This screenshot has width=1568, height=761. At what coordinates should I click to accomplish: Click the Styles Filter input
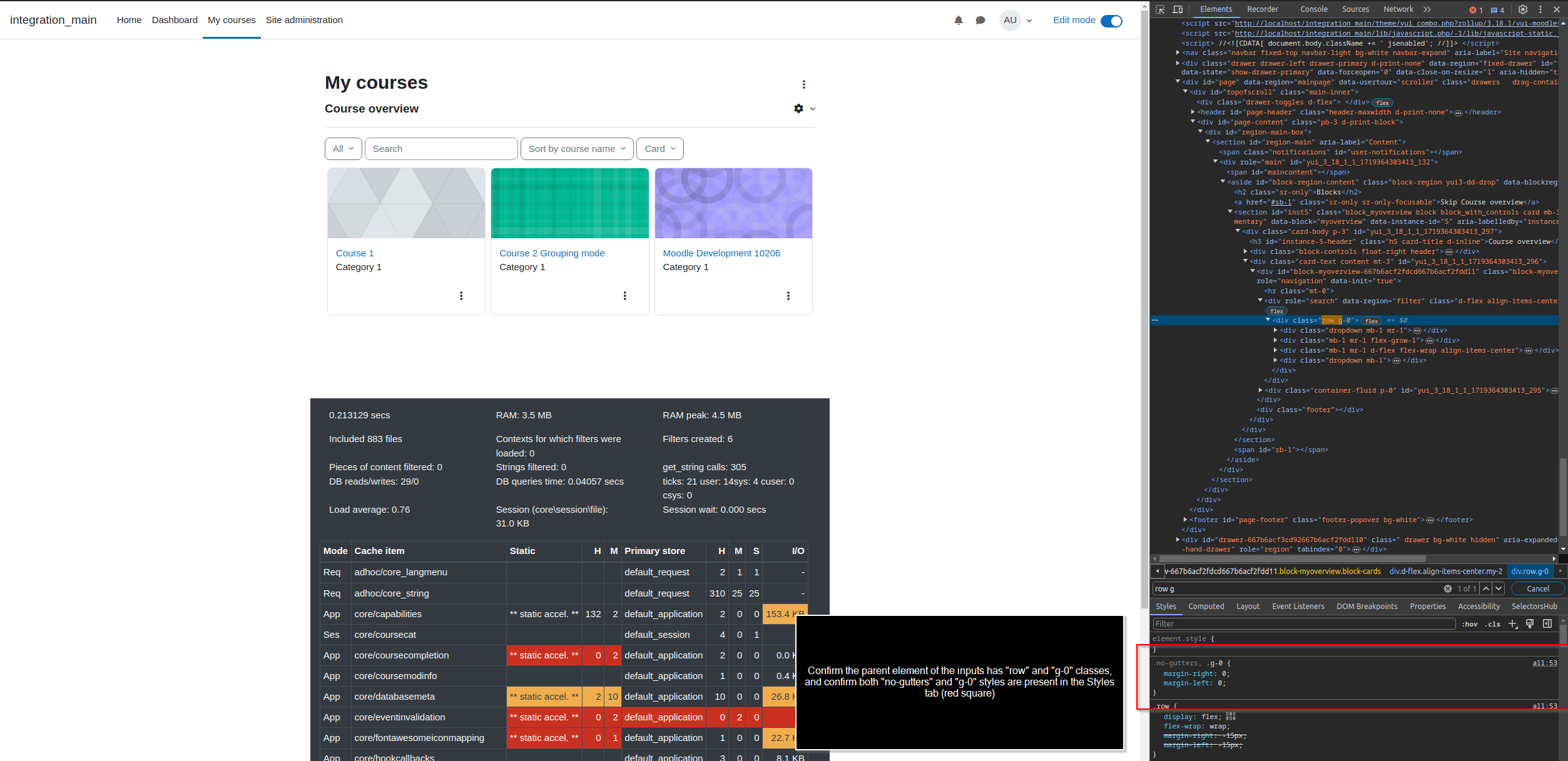click(1304, 623)
